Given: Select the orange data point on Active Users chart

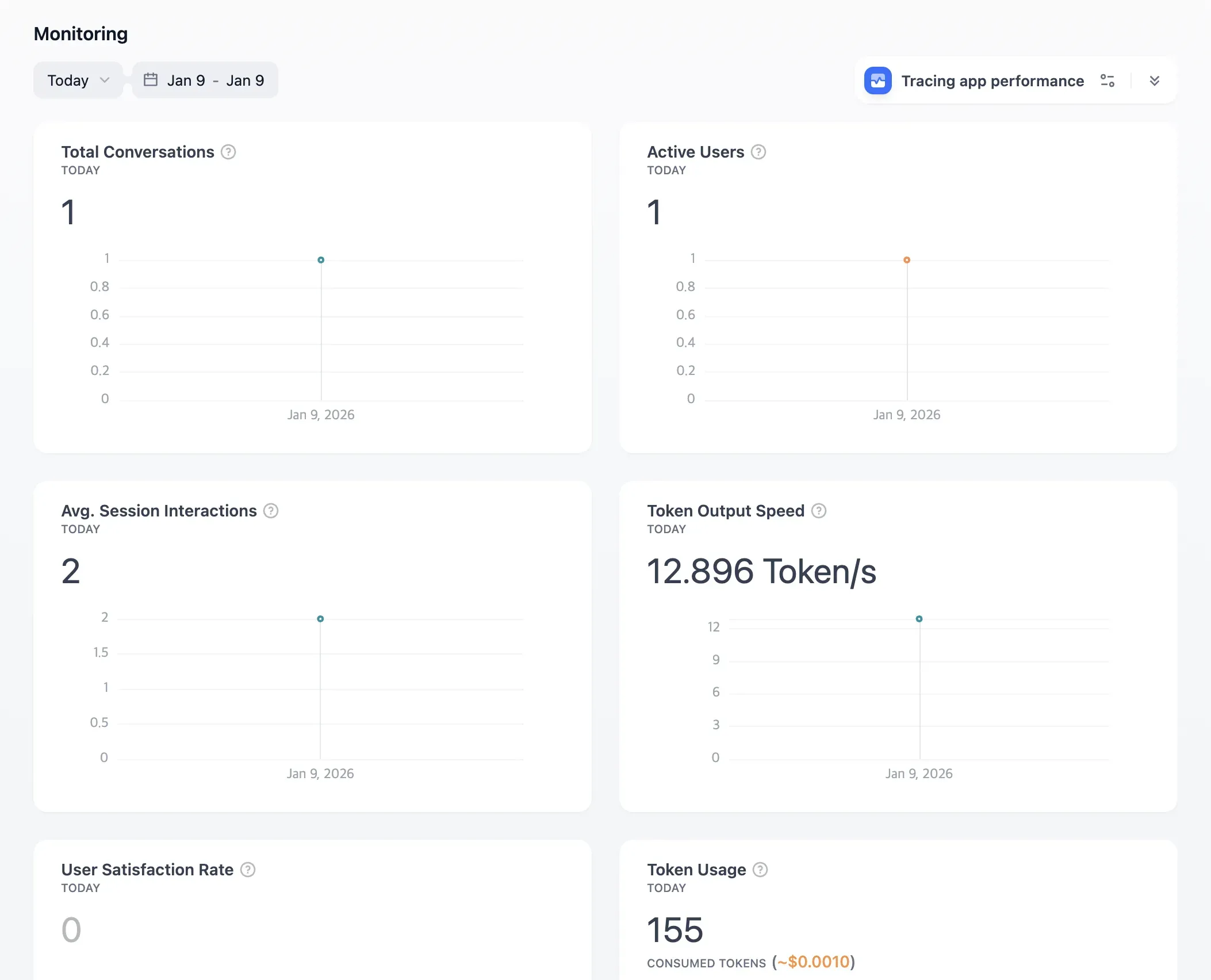Looking at the screenshot, I should pos(907,259).
